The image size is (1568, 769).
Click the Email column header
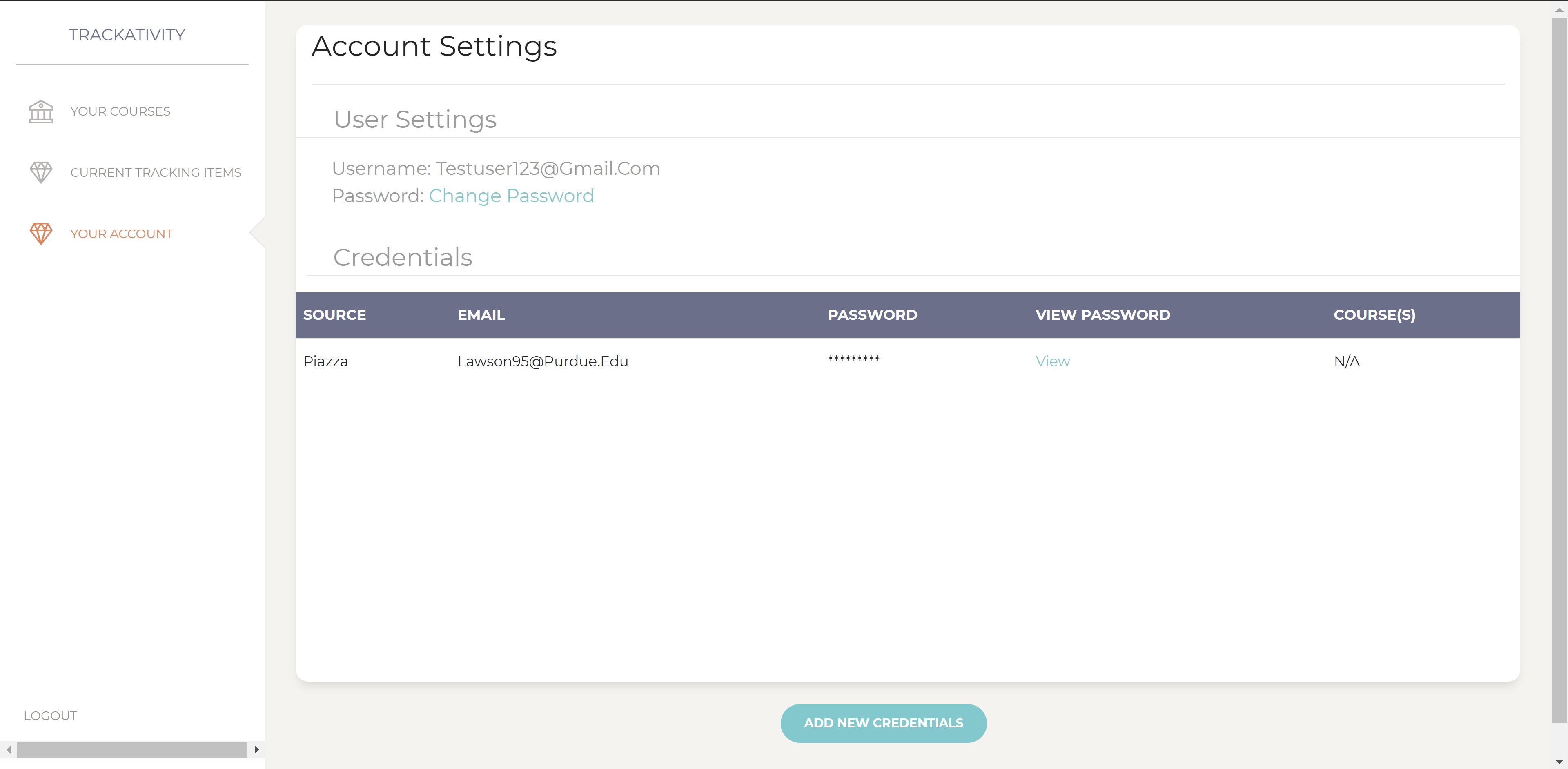(x=481, y=315)
